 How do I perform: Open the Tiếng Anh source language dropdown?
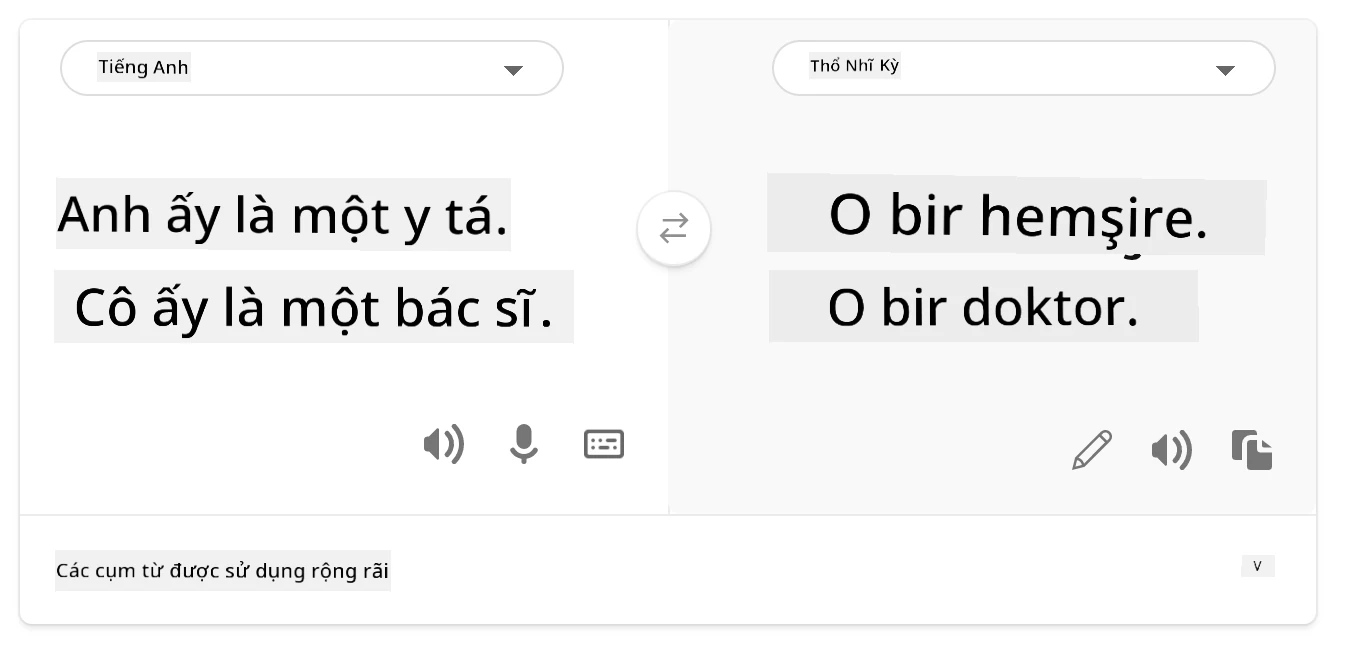(x=312, y=68)
